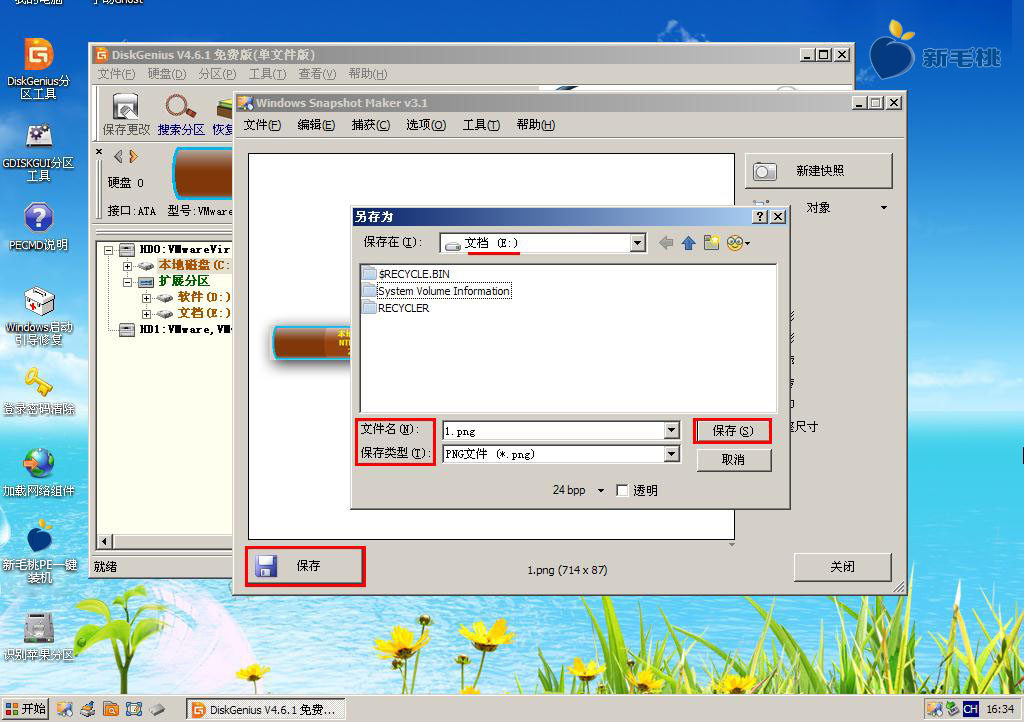Open the 开始 Start button

pyautogui.click(x=25, y=709)
